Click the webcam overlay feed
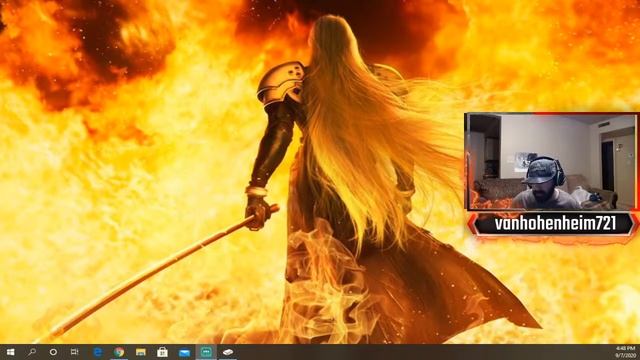The height and width of the screenshot is (360, 640). (x=552, y=162)
